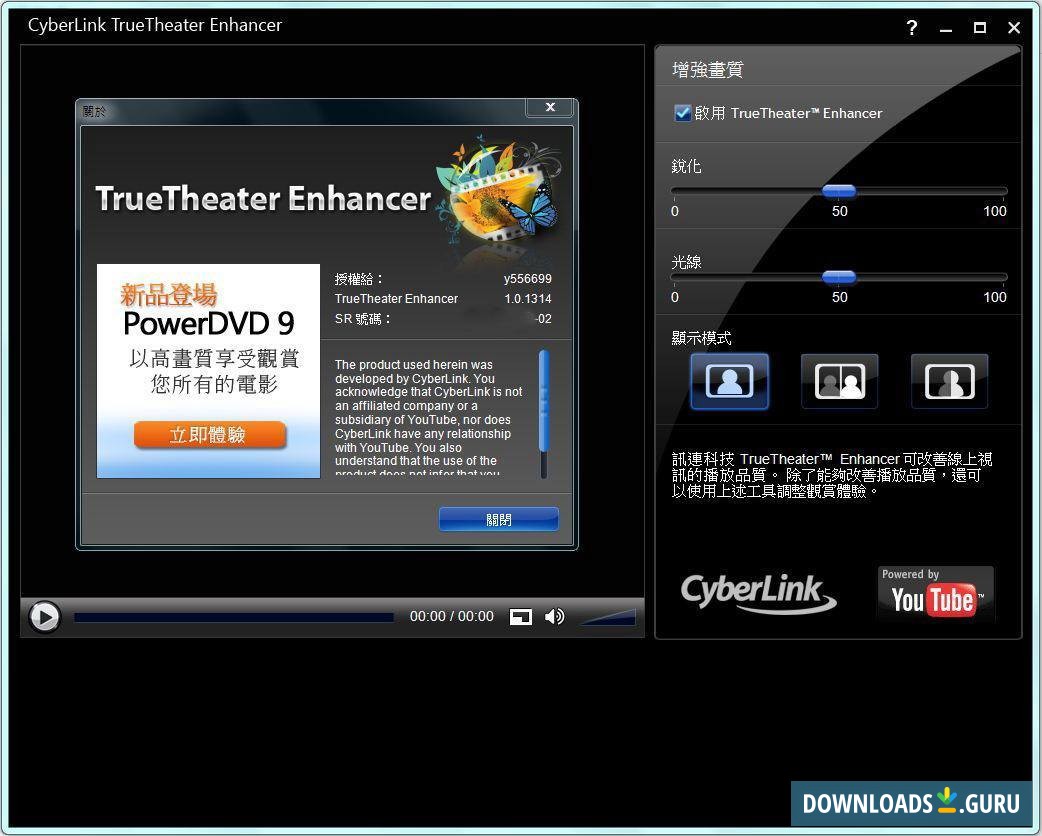Adjust the volume slider next to the speaker
Image resolution: width=1042 pixels, height=836 pixels.
[x=610, y=617]
